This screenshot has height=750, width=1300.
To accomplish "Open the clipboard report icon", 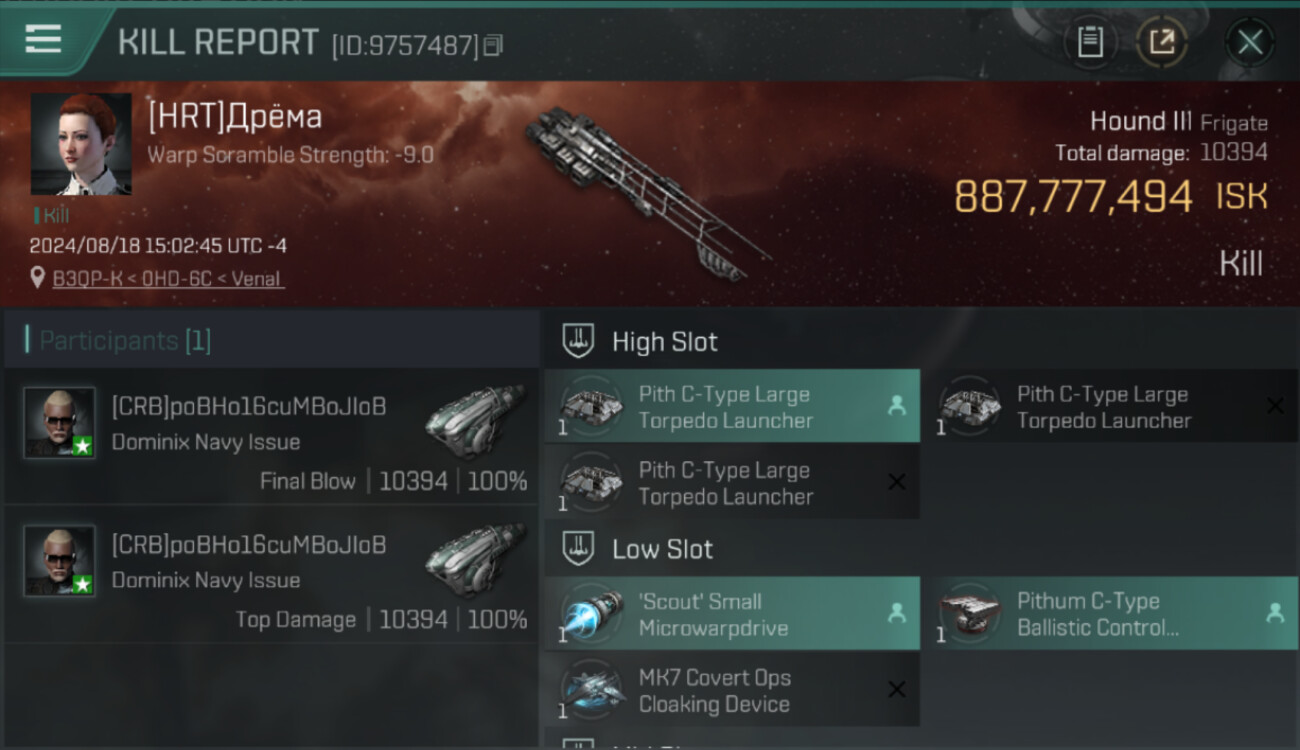I will pos(1090,42).
